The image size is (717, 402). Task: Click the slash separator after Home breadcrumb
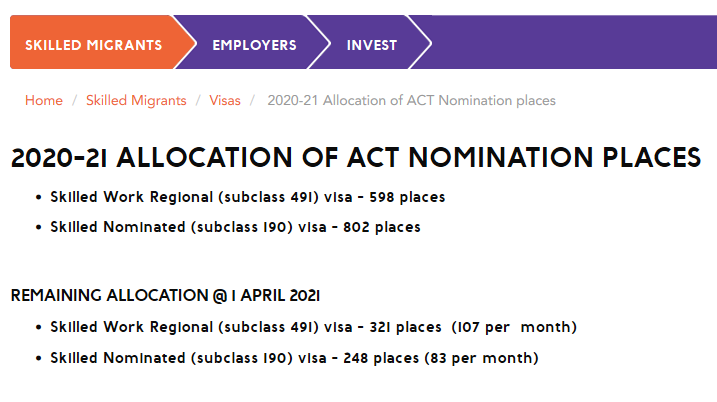pos(74,100)
